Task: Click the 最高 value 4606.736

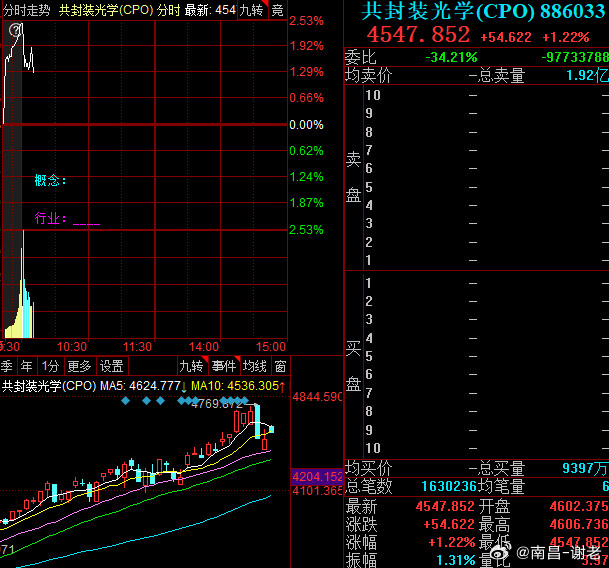Action: pos(579,524)
